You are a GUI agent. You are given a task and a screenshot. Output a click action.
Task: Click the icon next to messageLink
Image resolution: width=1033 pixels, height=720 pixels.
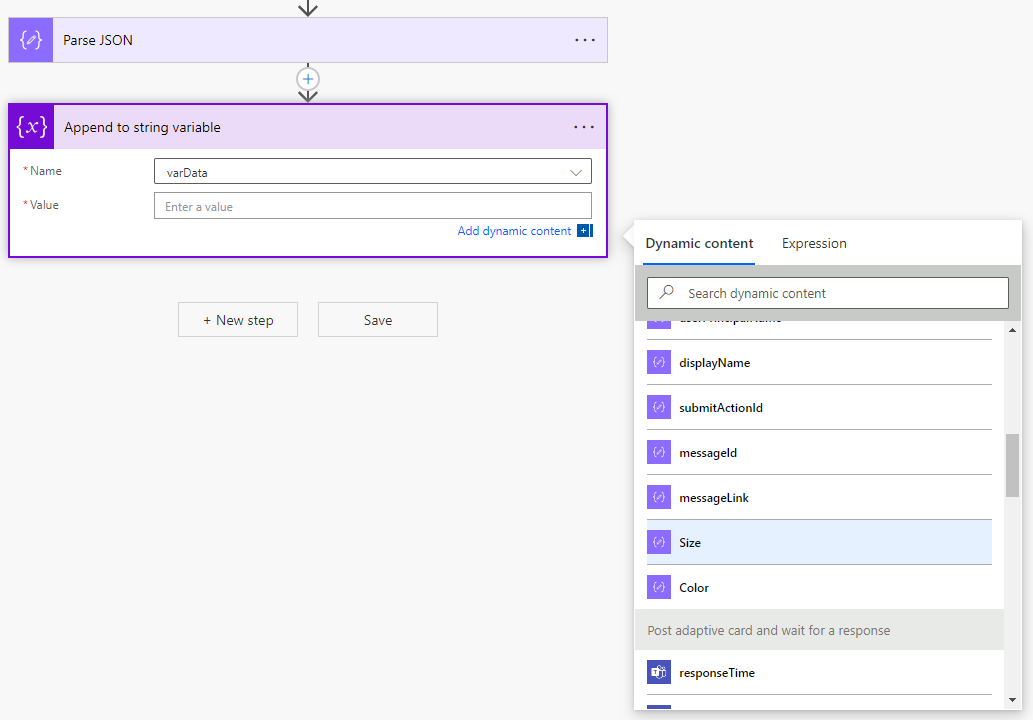658,498
